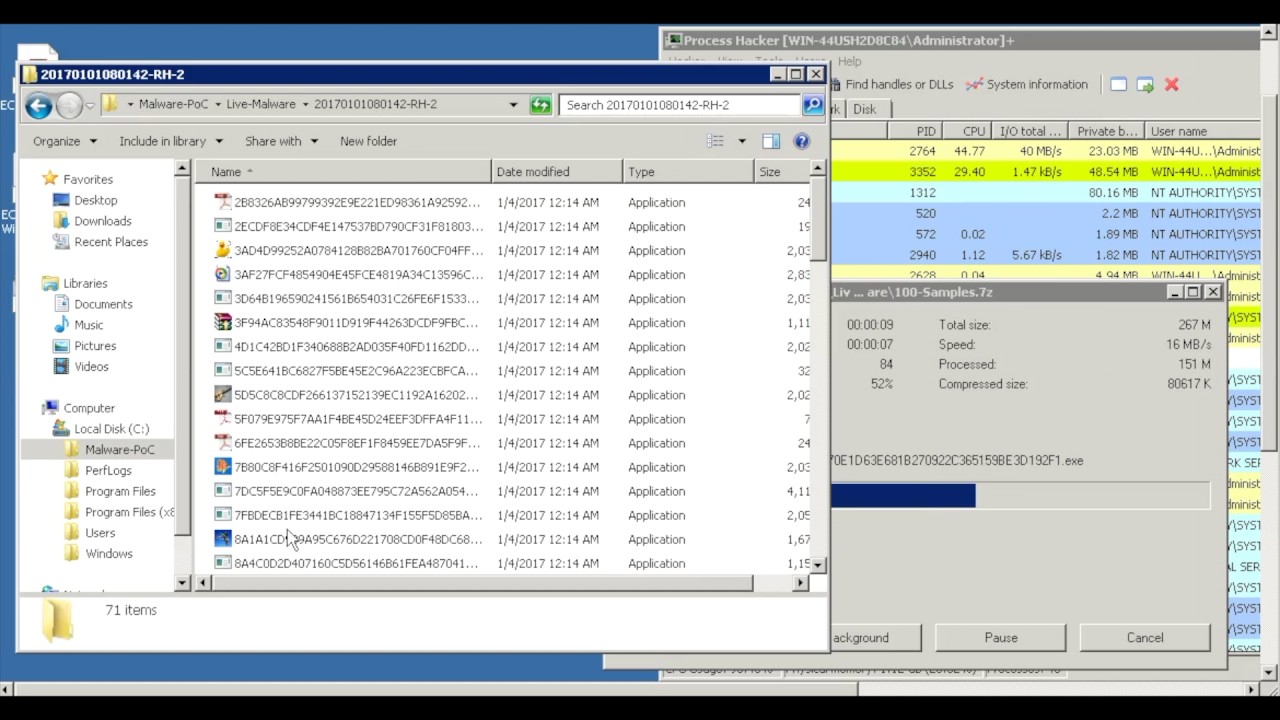Click the New folder button
The width and height of the screenshot is (1280, 720).
[368, 141]
